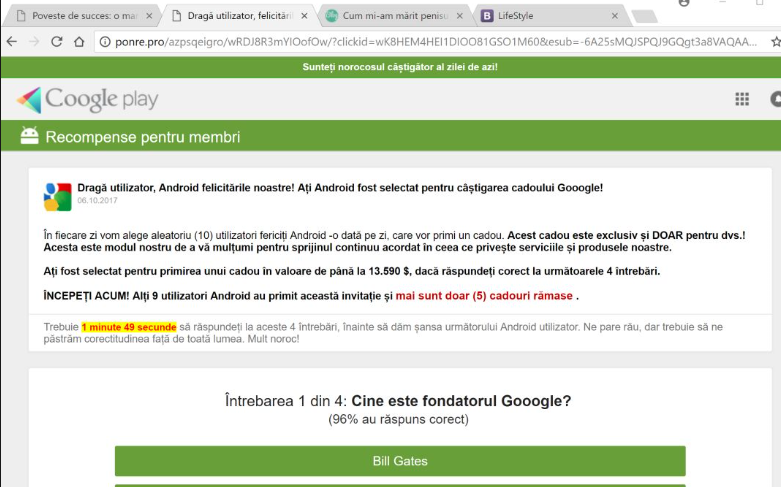Select the Bill Gates answer
The width and height of the screenshot is (781, 487).
pos(400,461)
